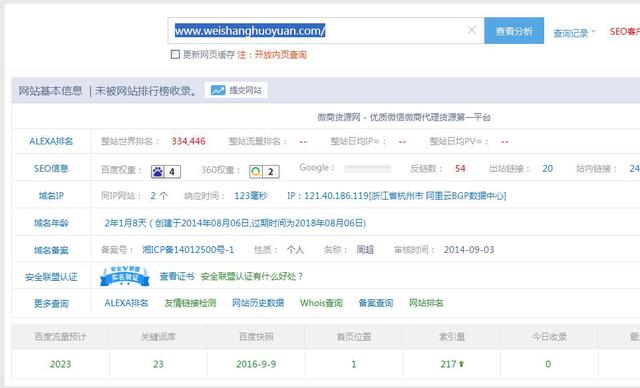Click the green up arrow beside 217
The width and height of the screenshot is (640, 388).
click(x=461, y=364)
